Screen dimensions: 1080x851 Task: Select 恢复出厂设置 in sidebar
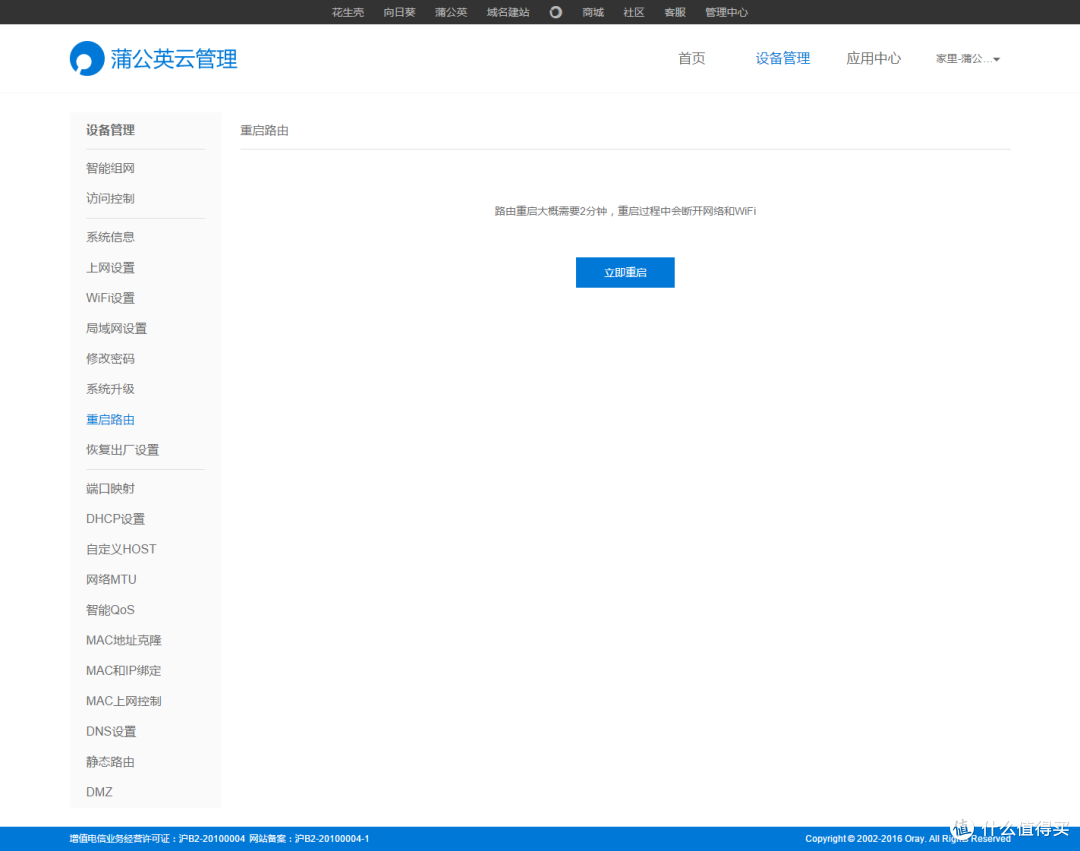point(123,450)
